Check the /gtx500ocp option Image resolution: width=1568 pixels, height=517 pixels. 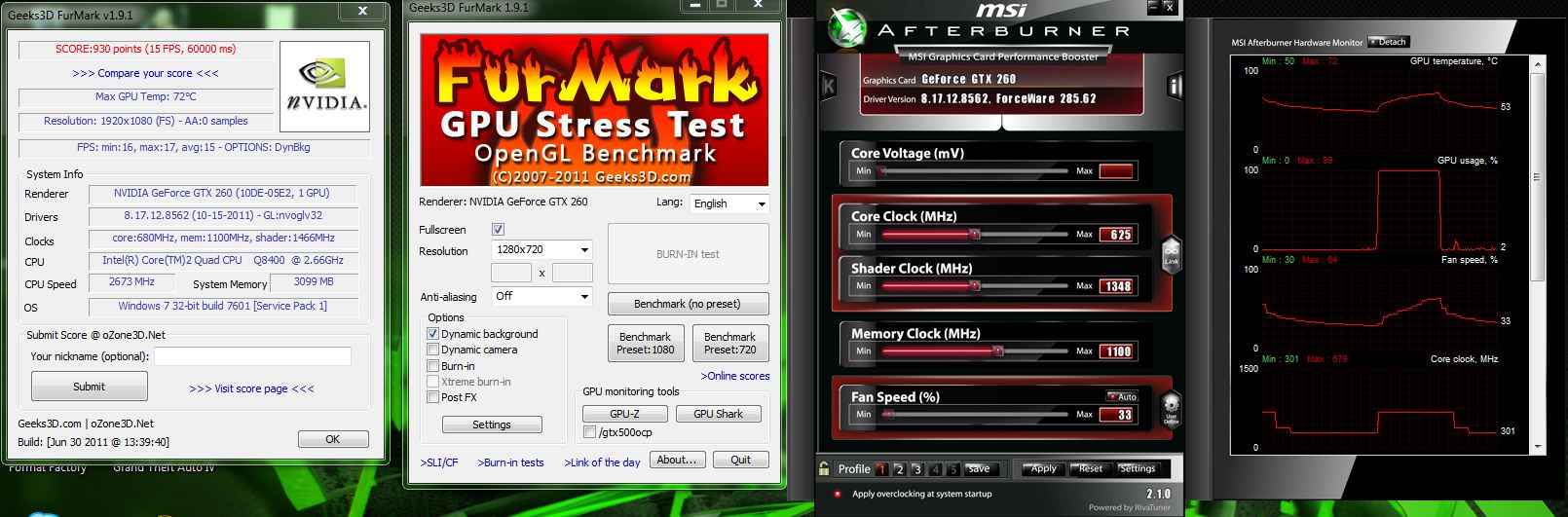[589, 432]
